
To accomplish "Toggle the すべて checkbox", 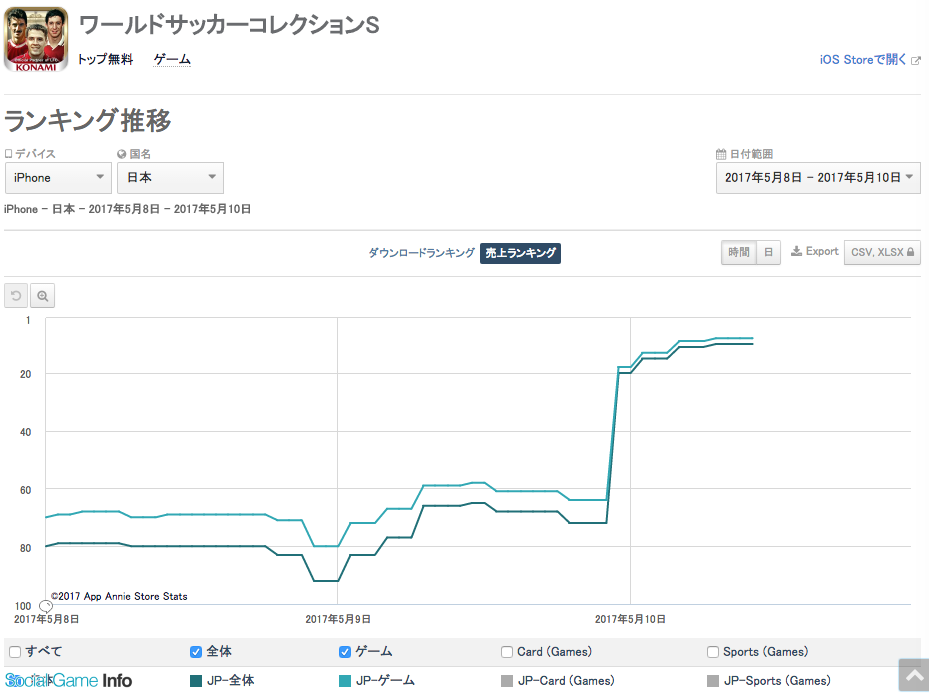I will [x=15, y=652].
